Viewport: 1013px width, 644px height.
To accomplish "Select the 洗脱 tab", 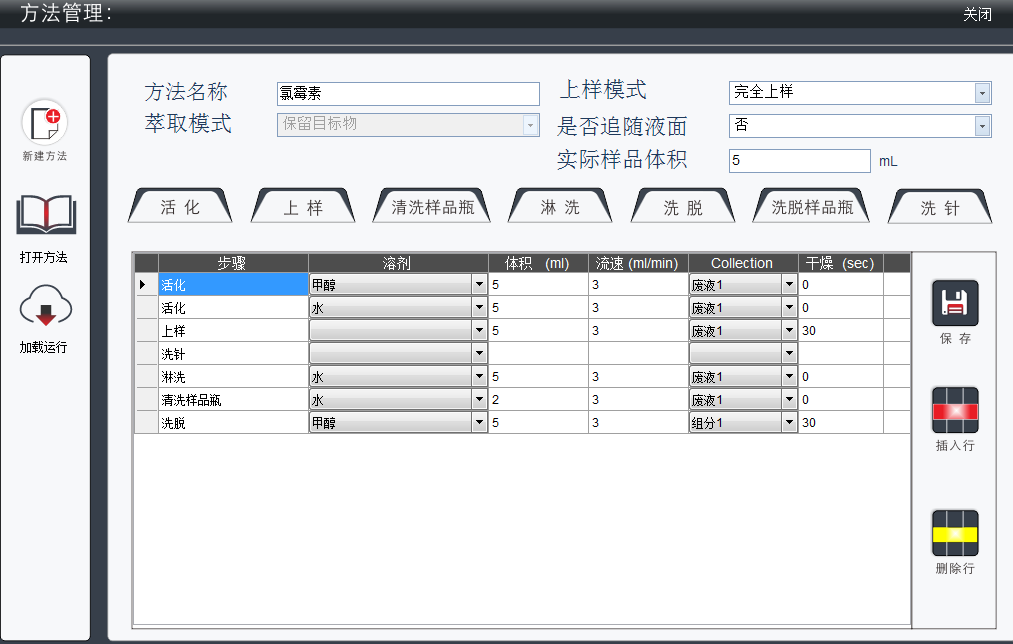I will point(683,208).
